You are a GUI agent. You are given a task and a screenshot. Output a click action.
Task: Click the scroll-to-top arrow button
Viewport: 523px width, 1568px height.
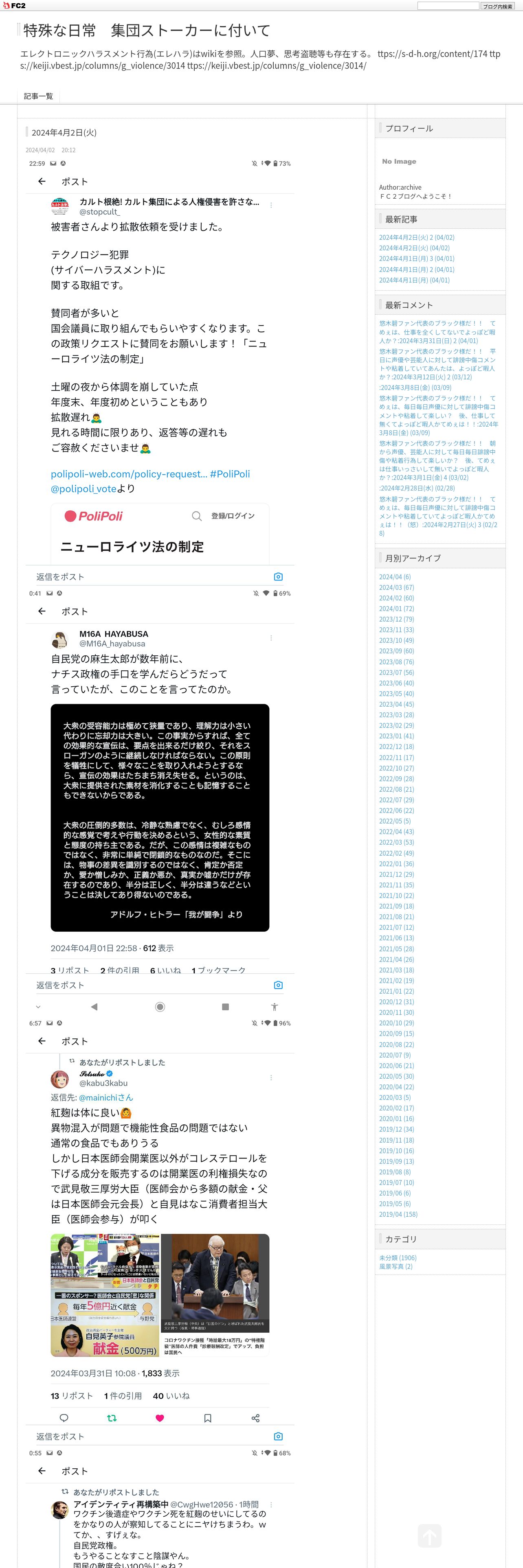pos(429,1536)
